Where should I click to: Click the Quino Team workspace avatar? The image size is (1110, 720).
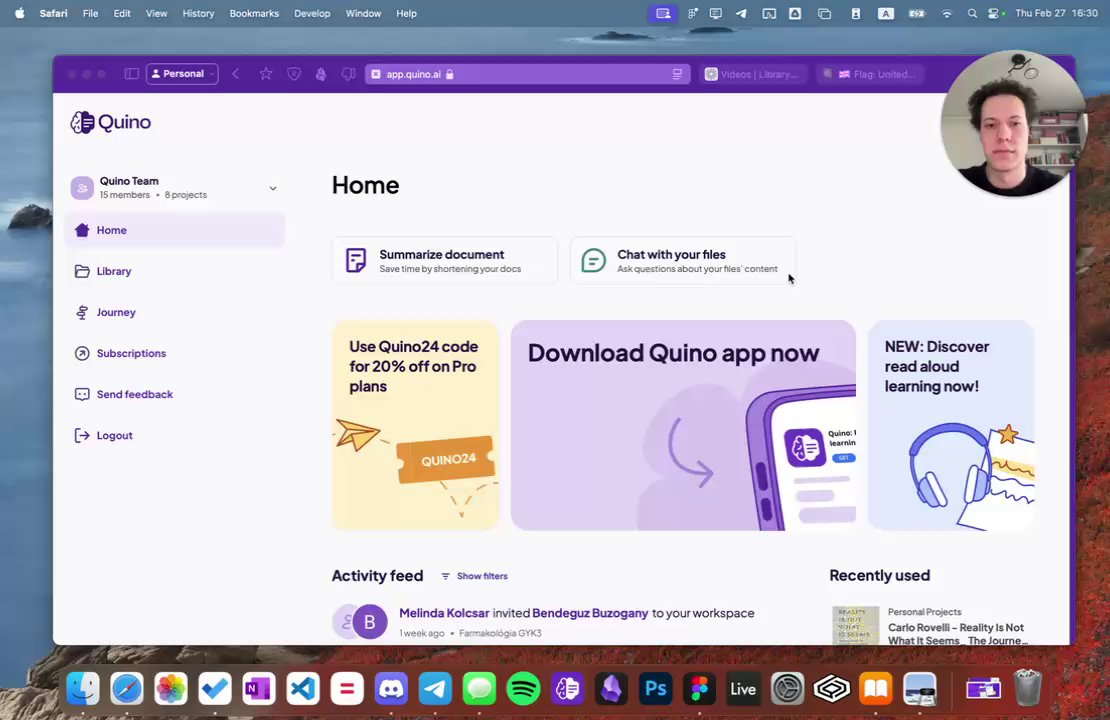point(82,188)
